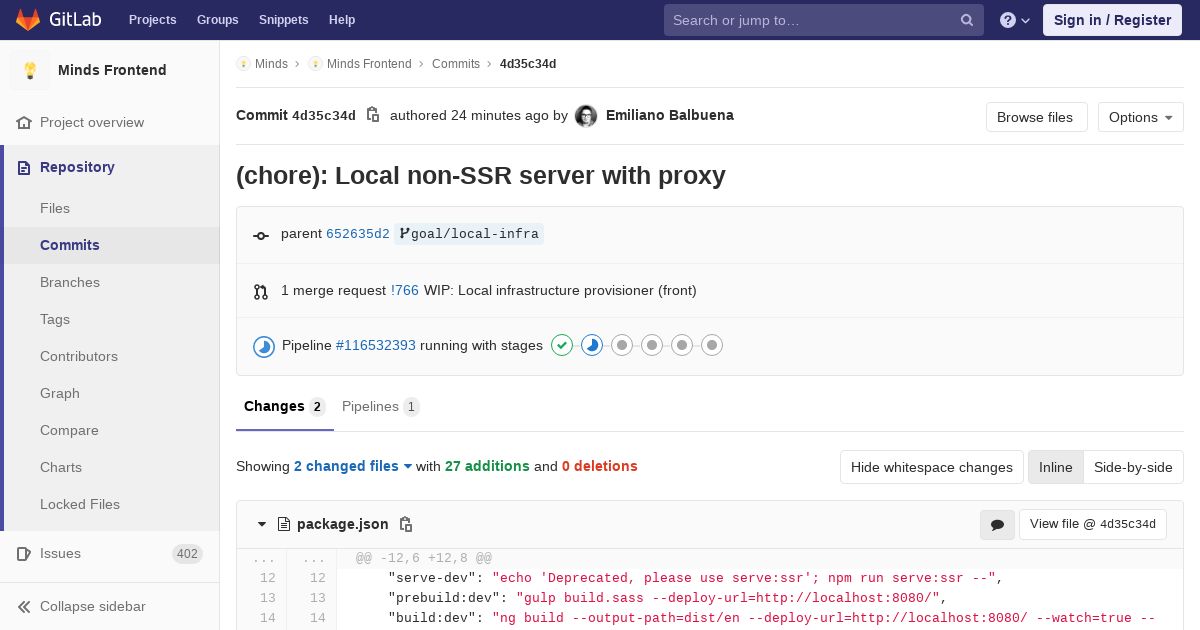Image resolution: width=1200 pixels, height=630 pixels.
Task: Click Emiliano Balbuena's avatar
Action: 586,116
